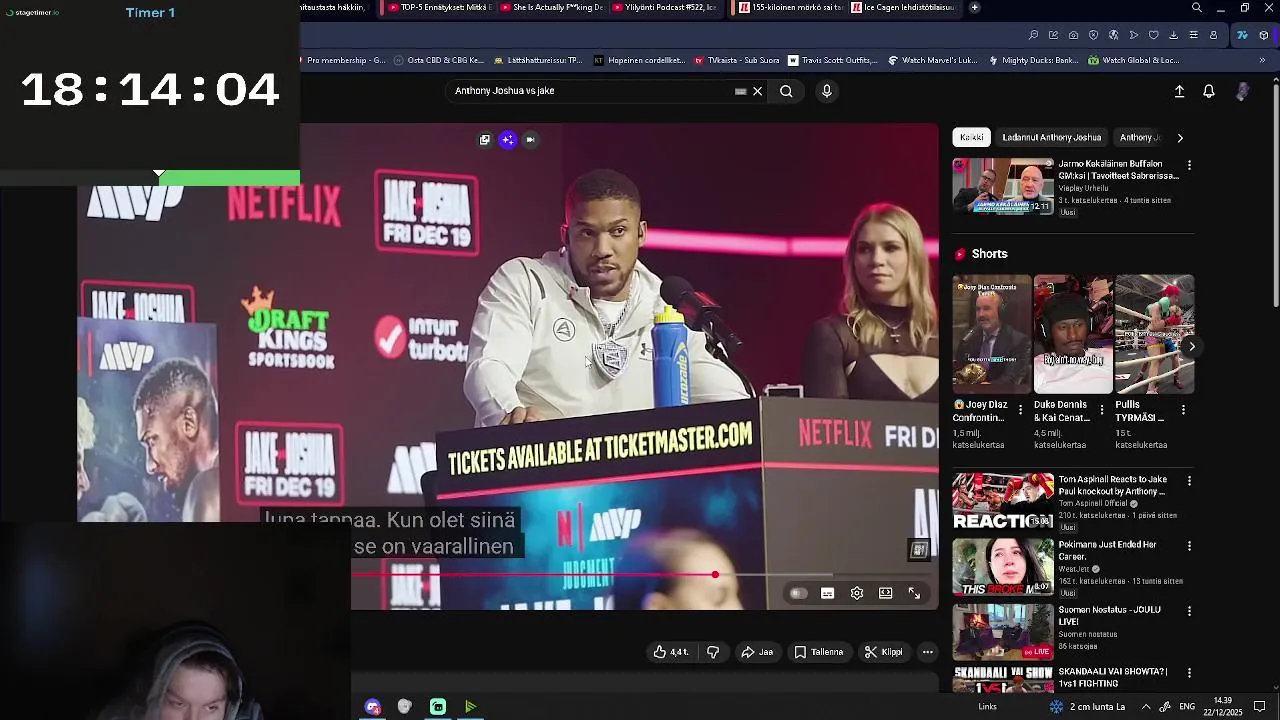Click the red scrubber handle on the timeline
The width and height of the screenshot is (1280, 720).
(715, 575)
